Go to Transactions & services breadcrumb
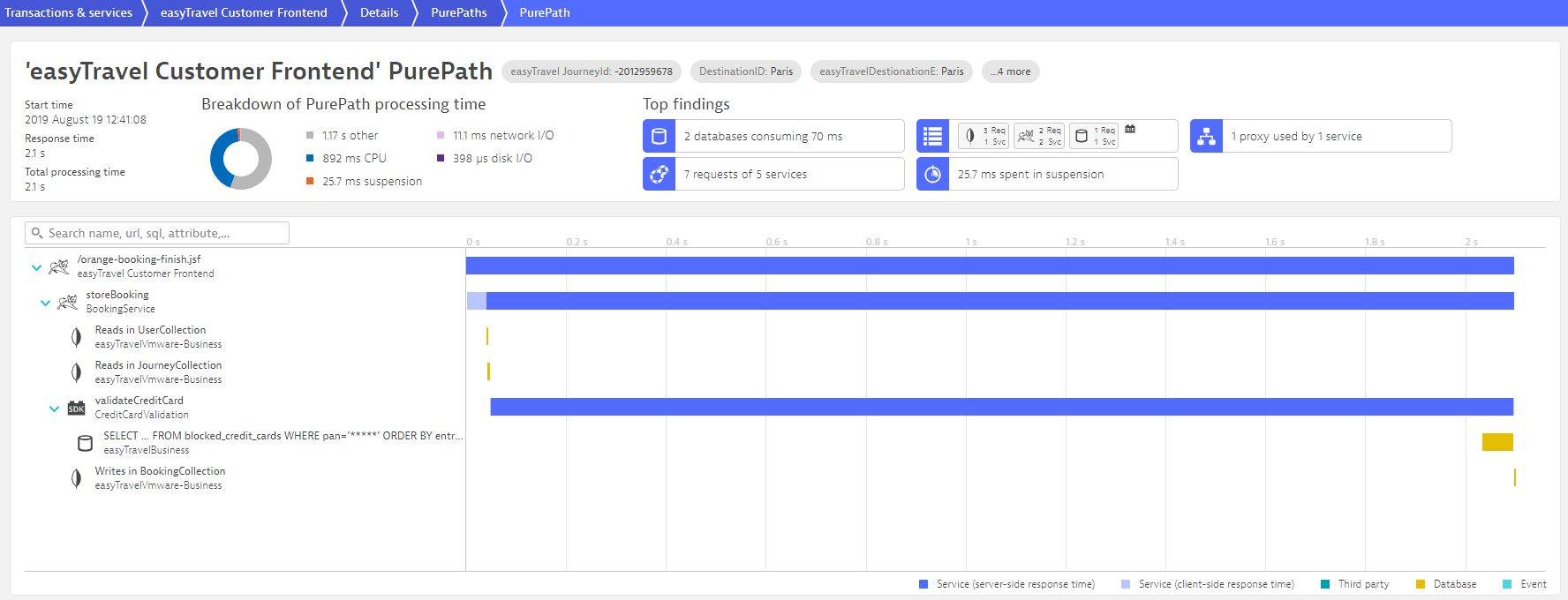This screenshot has height=600, width=1568. tap(69, 12)
